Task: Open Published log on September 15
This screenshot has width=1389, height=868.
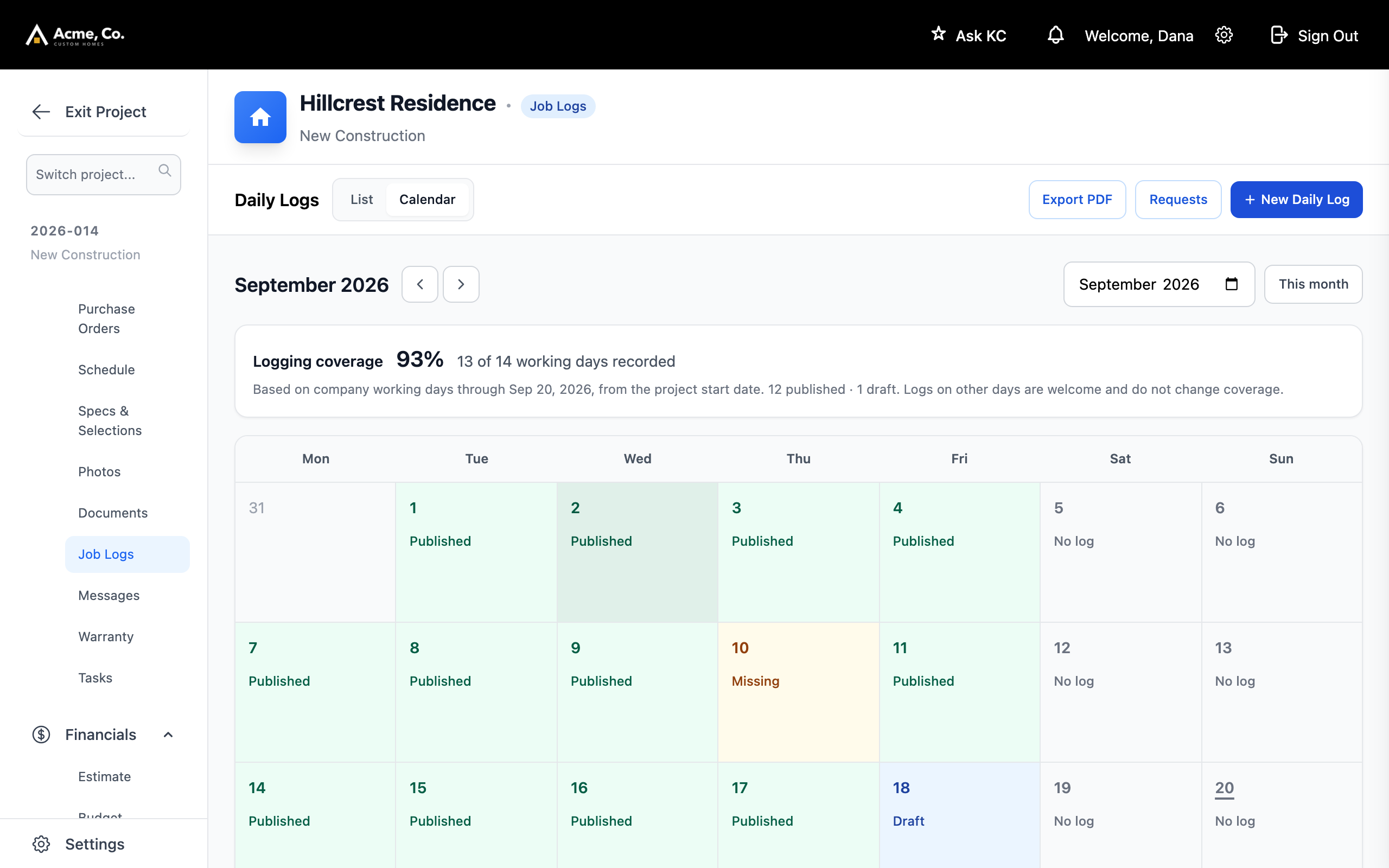Action: (476, 815)
